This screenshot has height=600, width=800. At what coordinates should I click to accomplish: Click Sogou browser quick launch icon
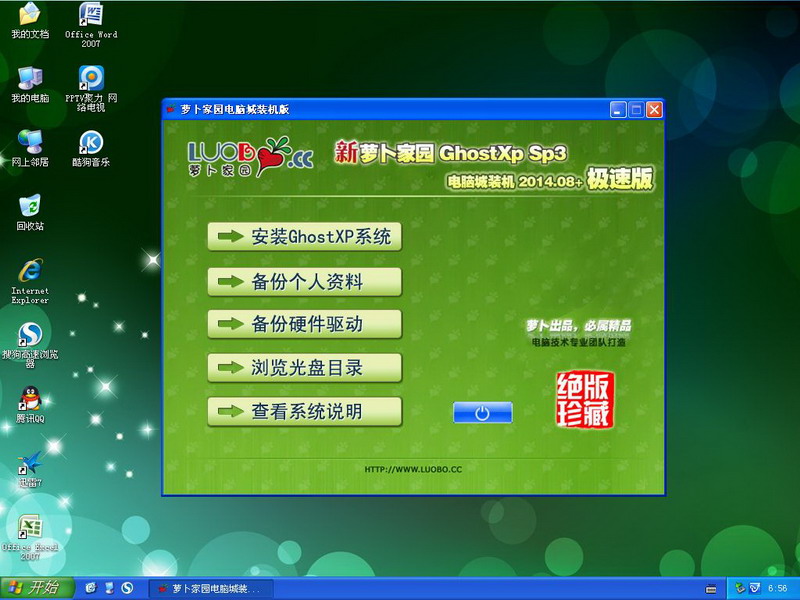[x=127, y=588]
